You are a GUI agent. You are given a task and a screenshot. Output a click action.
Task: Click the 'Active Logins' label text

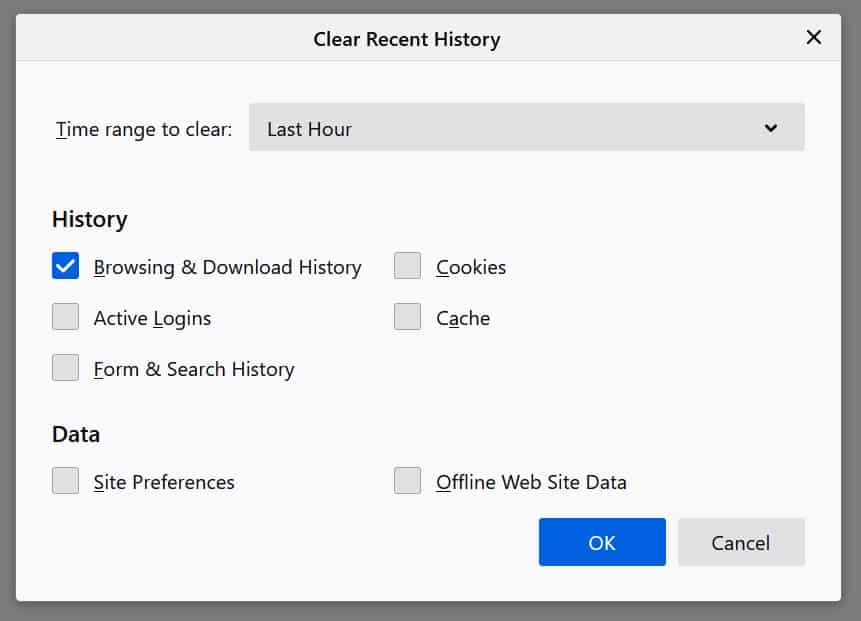tap(152, 318)
